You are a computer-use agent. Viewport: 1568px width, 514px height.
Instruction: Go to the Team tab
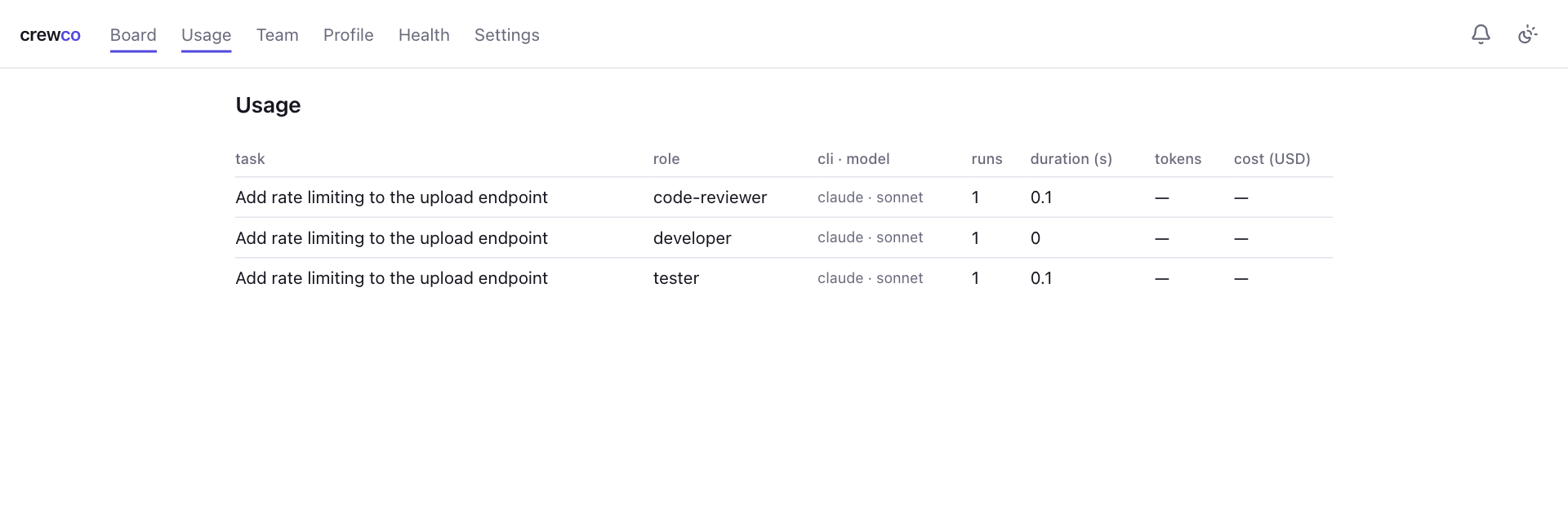point(278,35)
